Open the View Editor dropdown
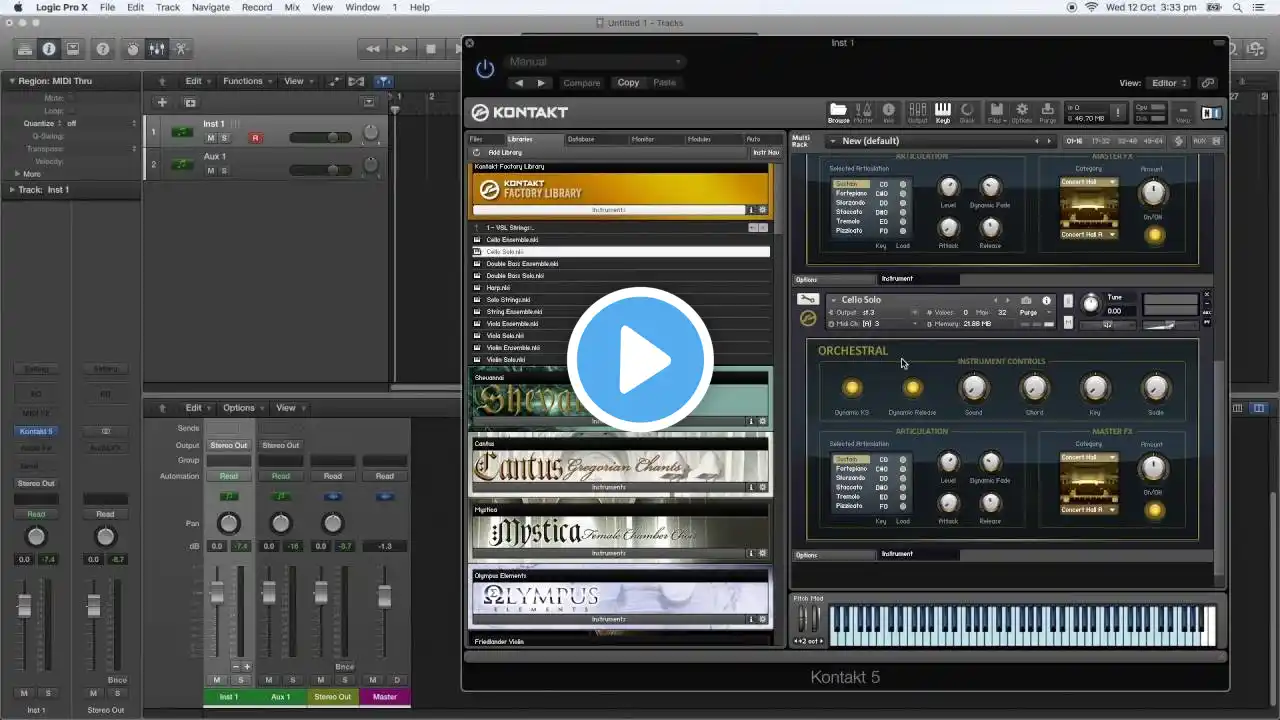 tap(1169, 83)
